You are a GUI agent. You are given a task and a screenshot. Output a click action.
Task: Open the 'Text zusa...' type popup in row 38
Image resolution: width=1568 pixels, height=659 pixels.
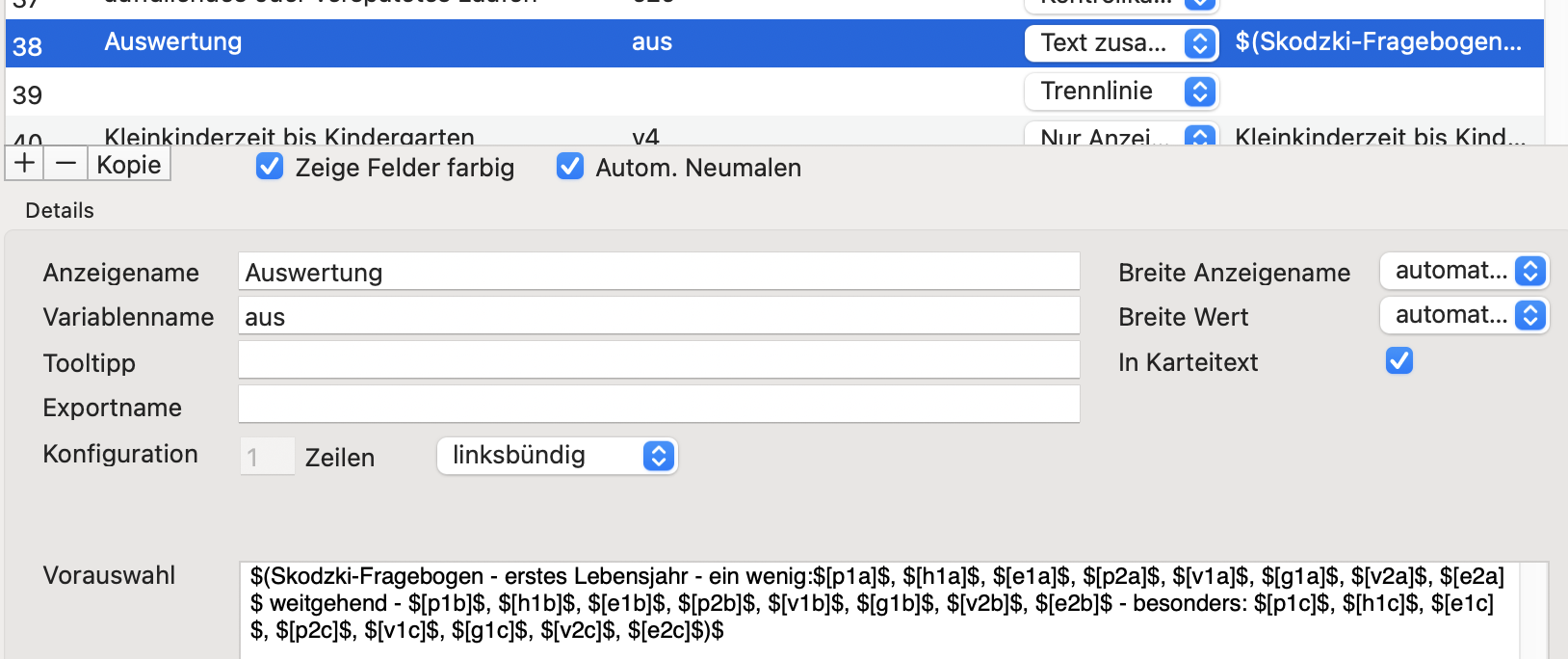coord(1122,42)
